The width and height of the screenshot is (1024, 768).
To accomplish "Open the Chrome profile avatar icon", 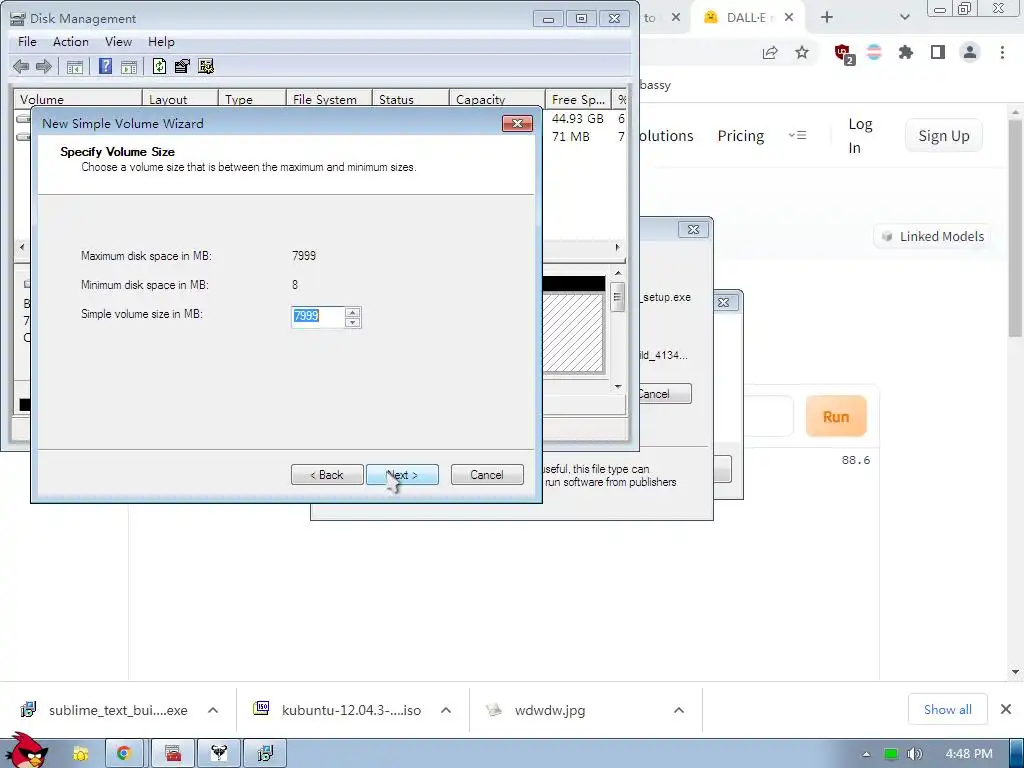I will point(970,53).
